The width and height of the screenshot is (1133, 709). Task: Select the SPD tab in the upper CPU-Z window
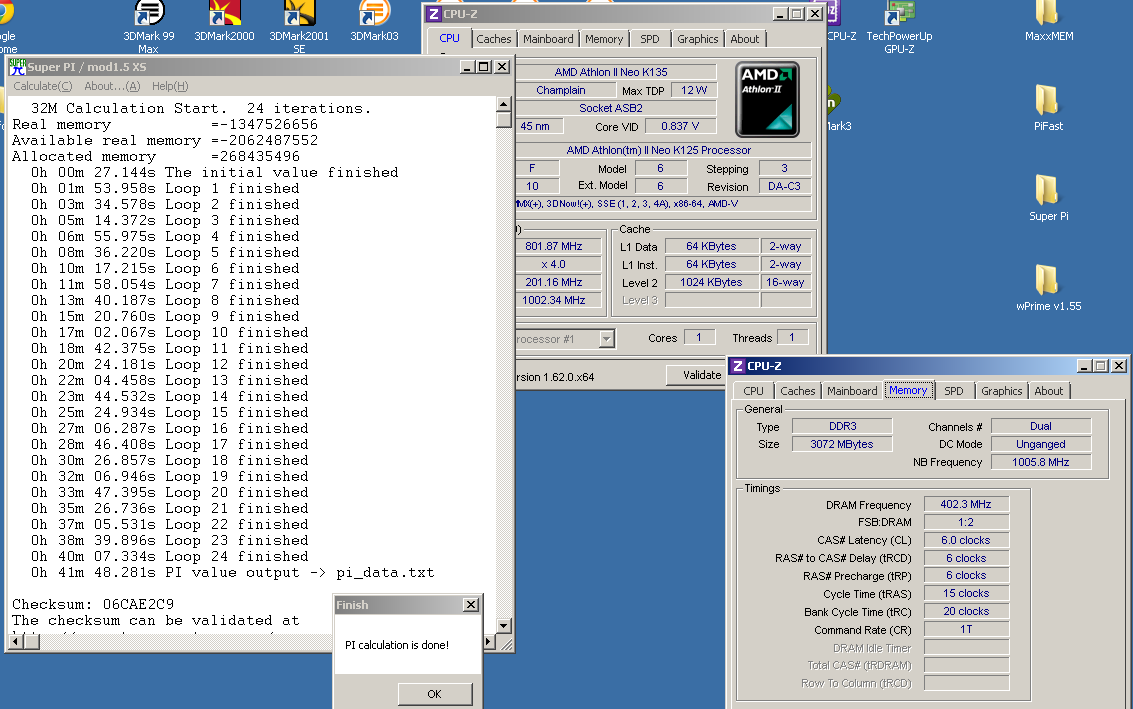coord(650,39)
